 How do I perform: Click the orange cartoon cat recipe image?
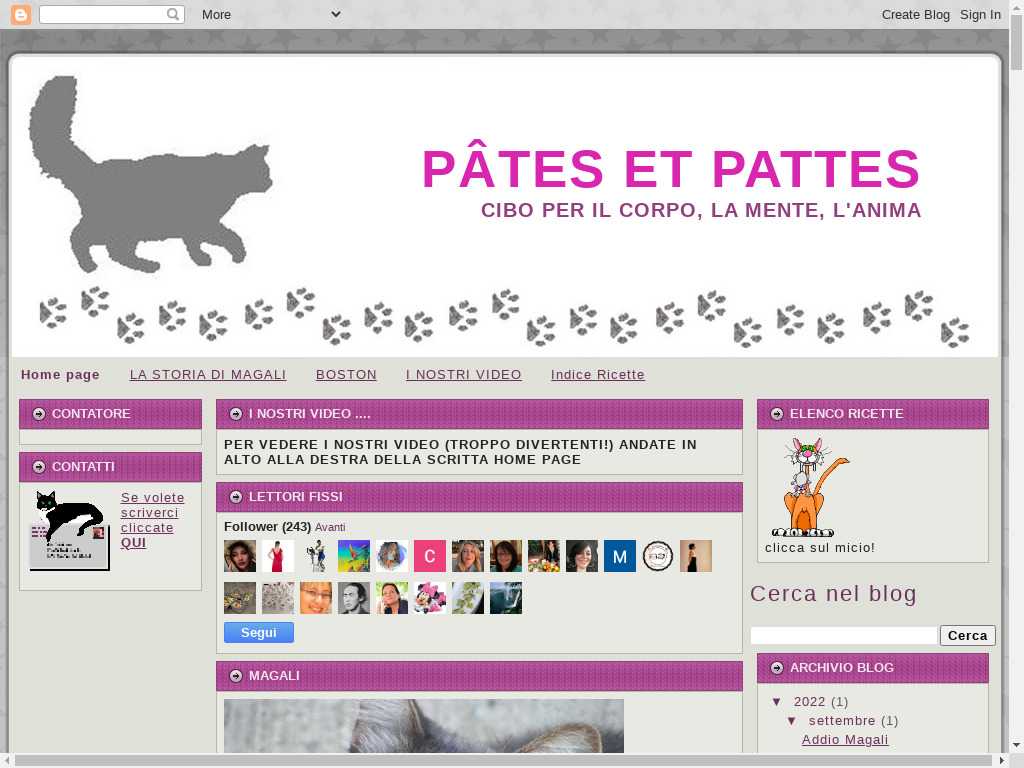pyautogui.click(x=809, y=488)
